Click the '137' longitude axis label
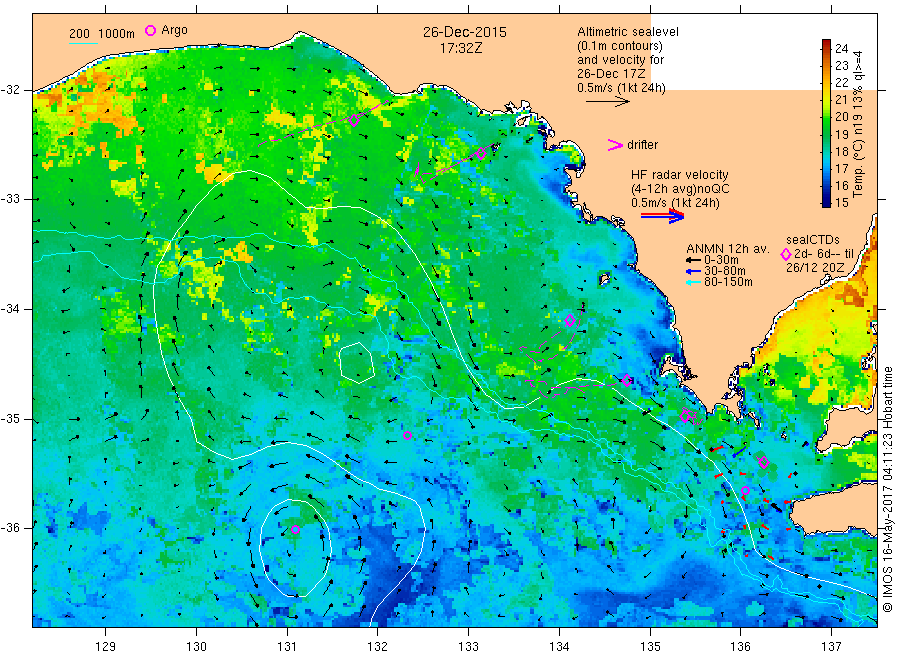Screen dimensions: 900x660 click(832, 647)
